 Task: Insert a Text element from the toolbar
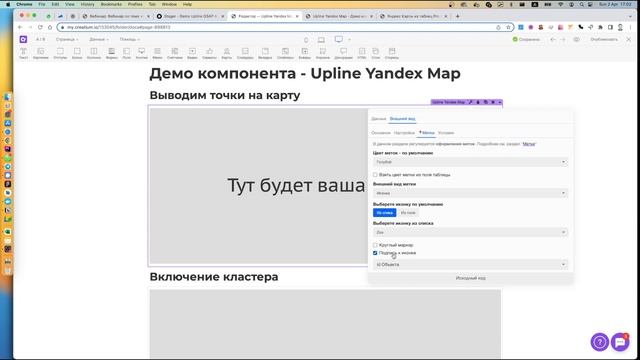pyautogui.click(x=23, y=53)
